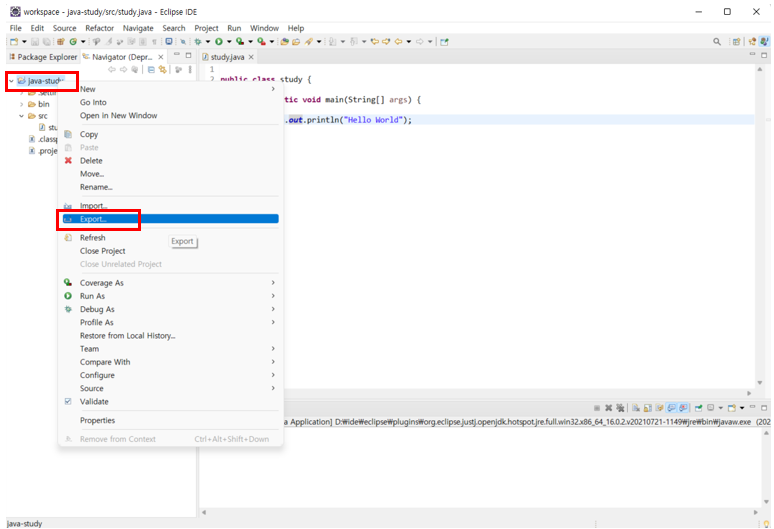Toggle the Validate checkbox menu item

click(x=68, y=402)
